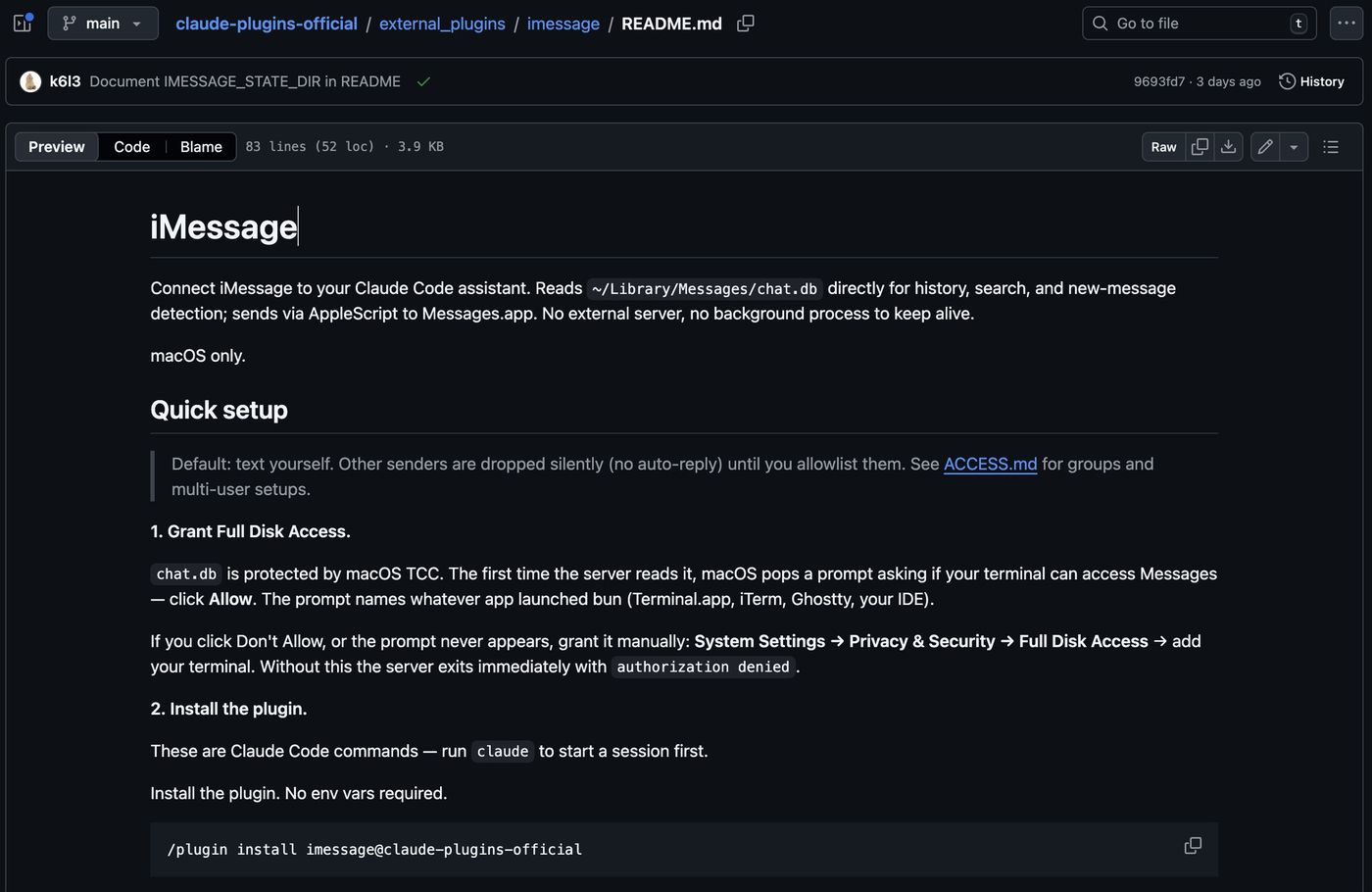Viewport: 1372px width, 892px height.
Task: Expand more edit options caret
Action: tap(1294, 147)
